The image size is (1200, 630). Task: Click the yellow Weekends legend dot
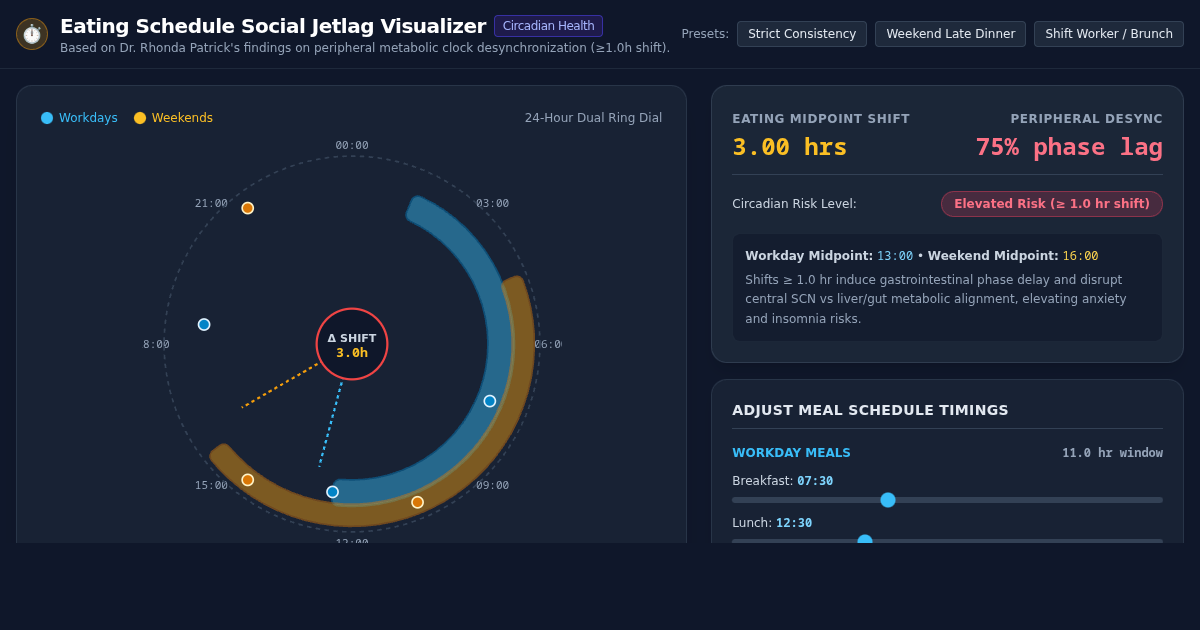[140, 118]
